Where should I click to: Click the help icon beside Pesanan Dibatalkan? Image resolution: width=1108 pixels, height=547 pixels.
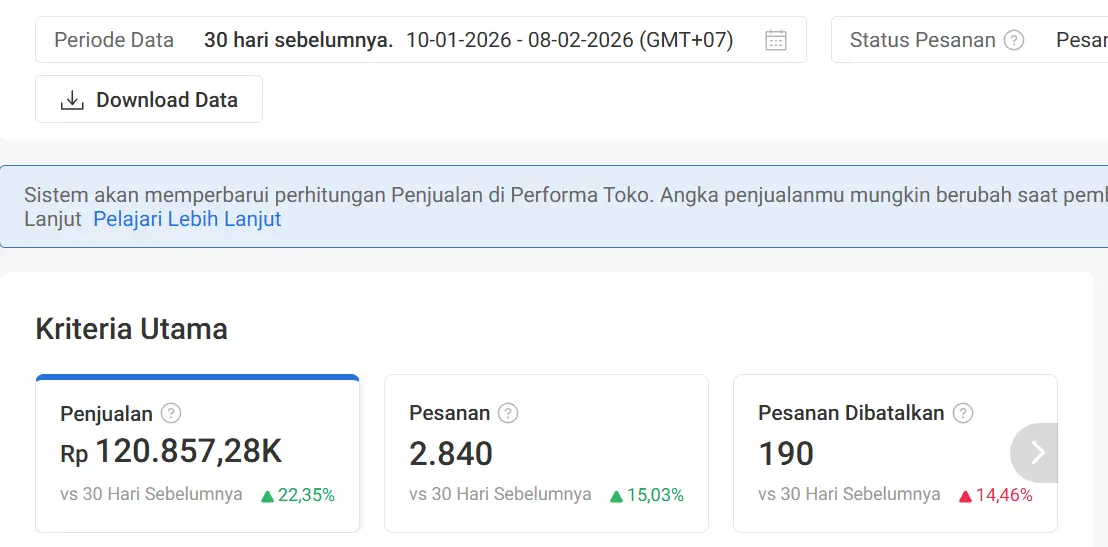point(962,413)
